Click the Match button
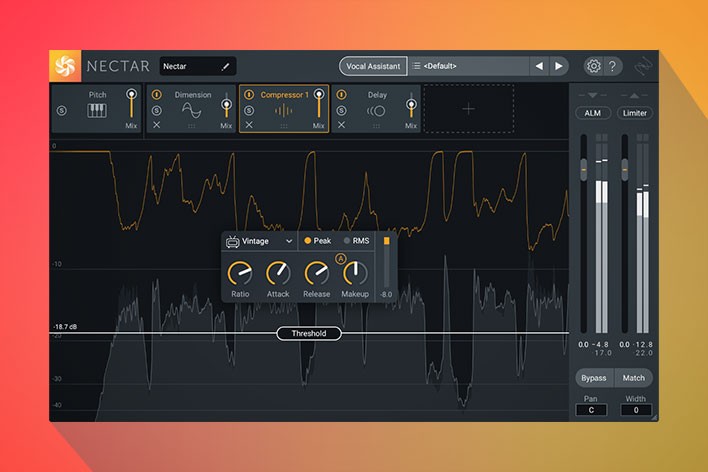Viewport: 708px width, 472px height. 634,378
